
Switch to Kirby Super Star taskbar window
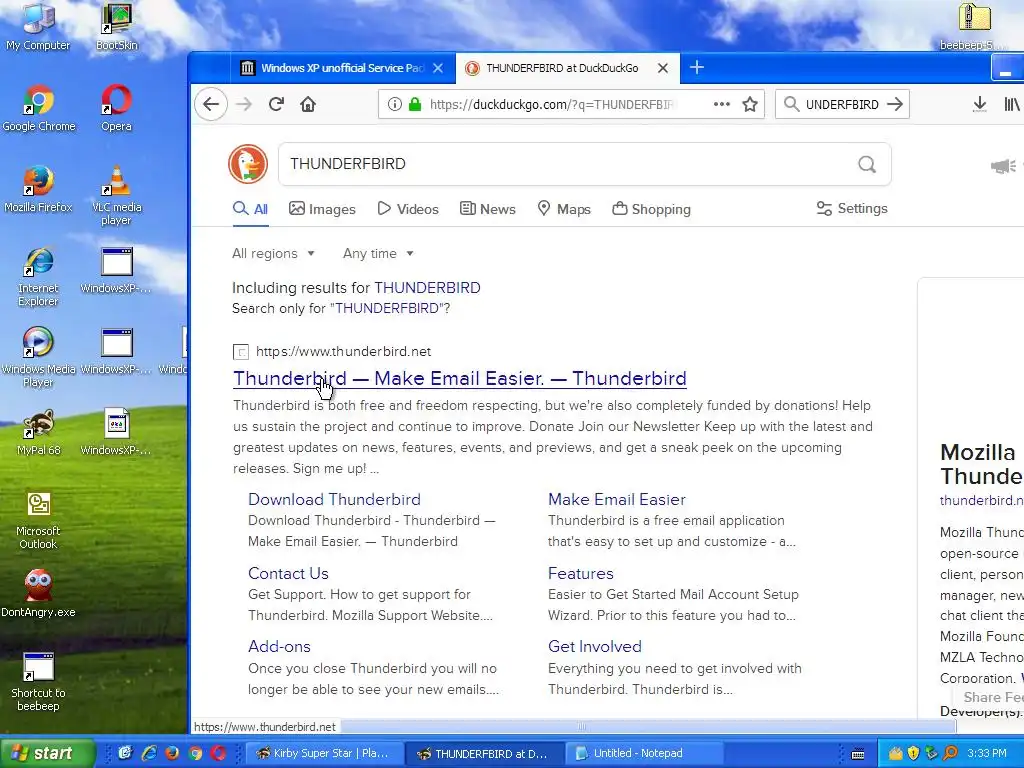323,753
